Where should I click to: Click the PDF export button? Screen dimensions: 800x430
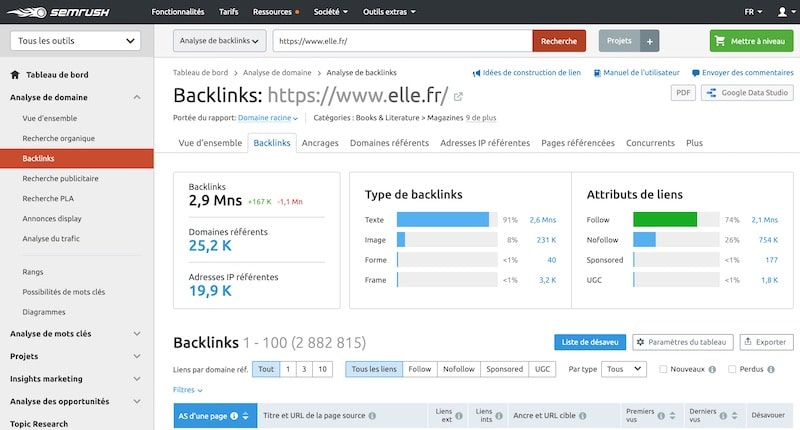(683, 93)
